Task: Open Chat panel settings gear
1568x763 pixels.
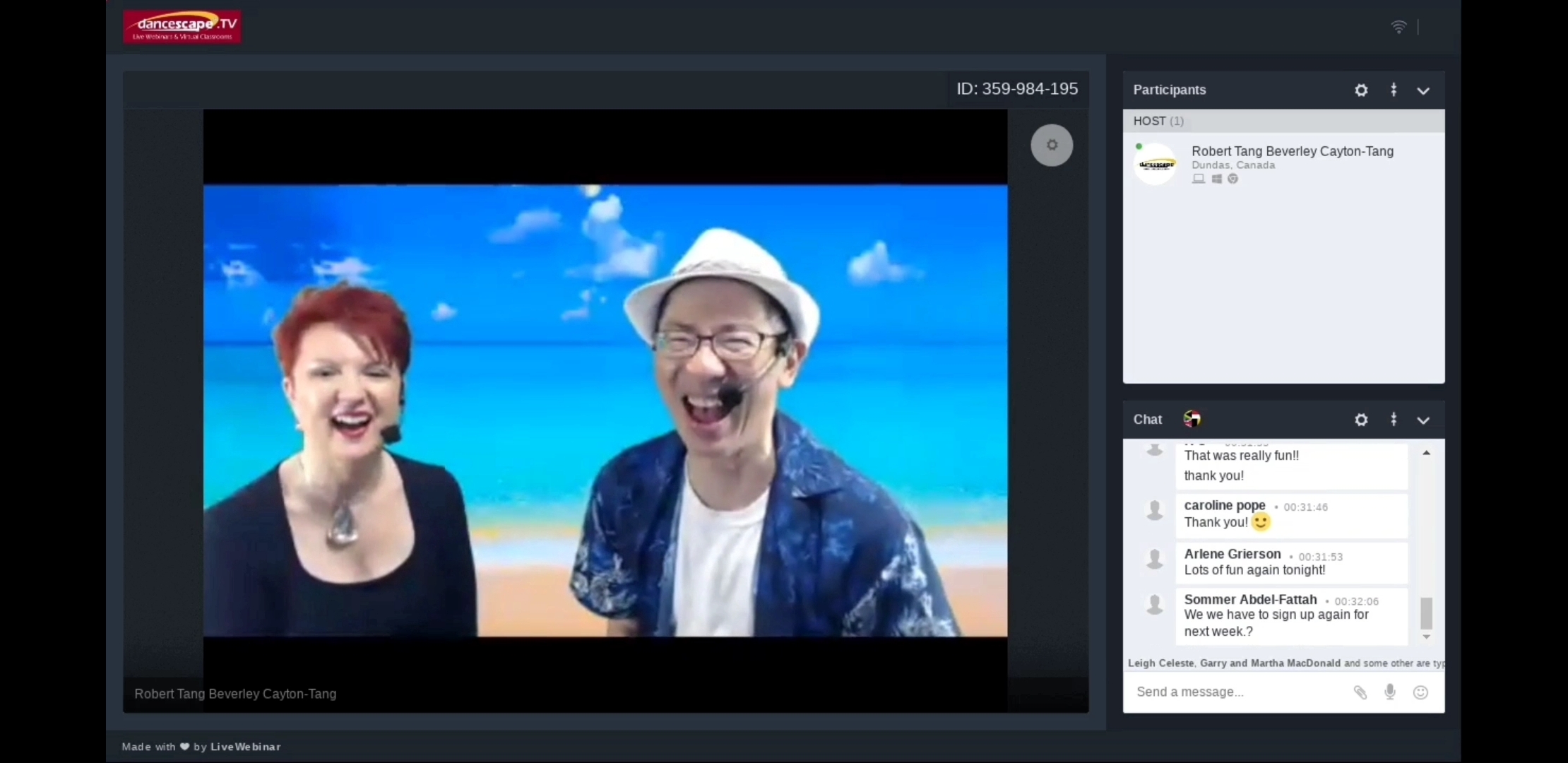Action: 1361,420
